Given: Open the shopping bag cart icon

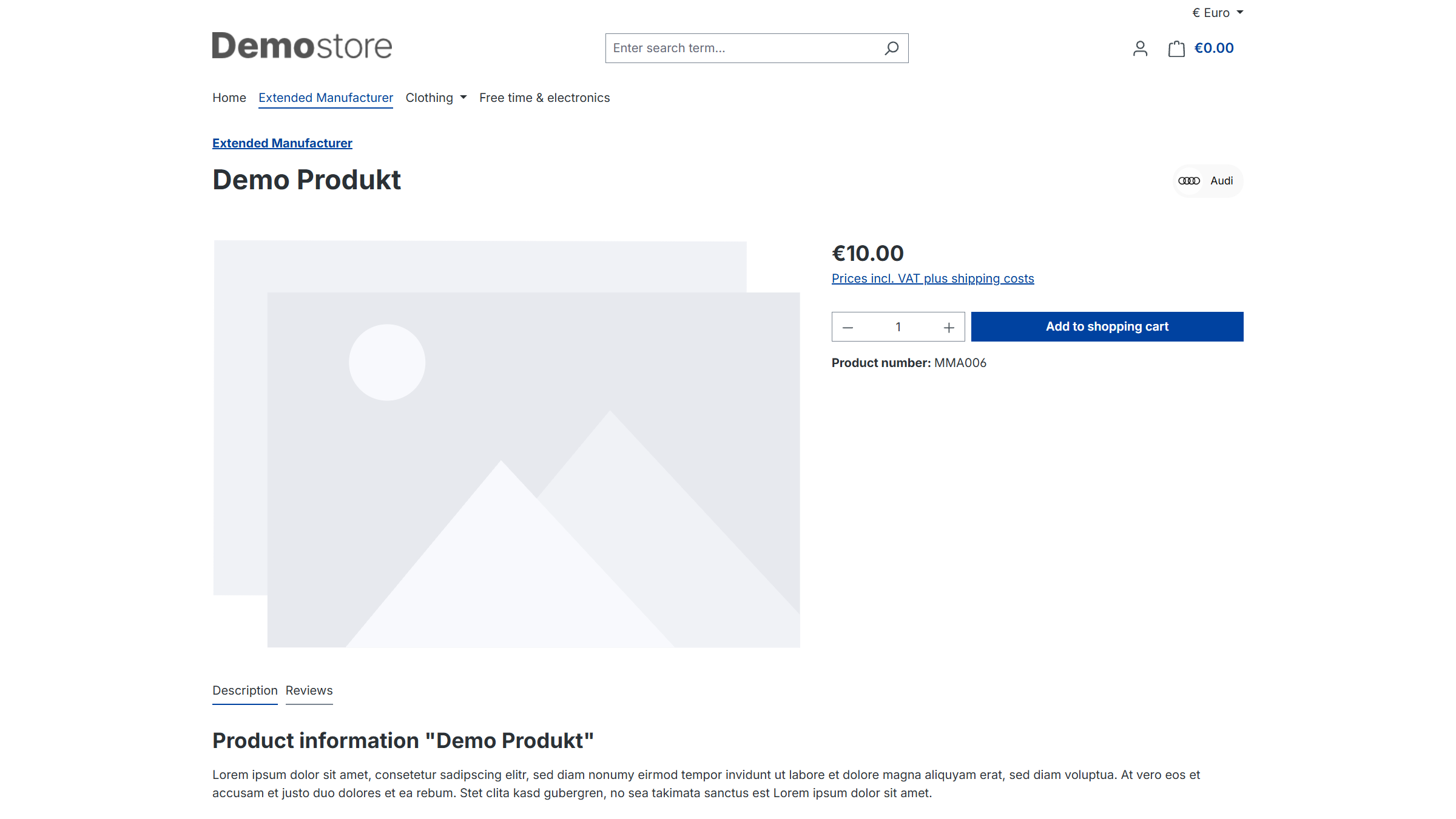Looking at the screenshot, I should [1176, 49].
